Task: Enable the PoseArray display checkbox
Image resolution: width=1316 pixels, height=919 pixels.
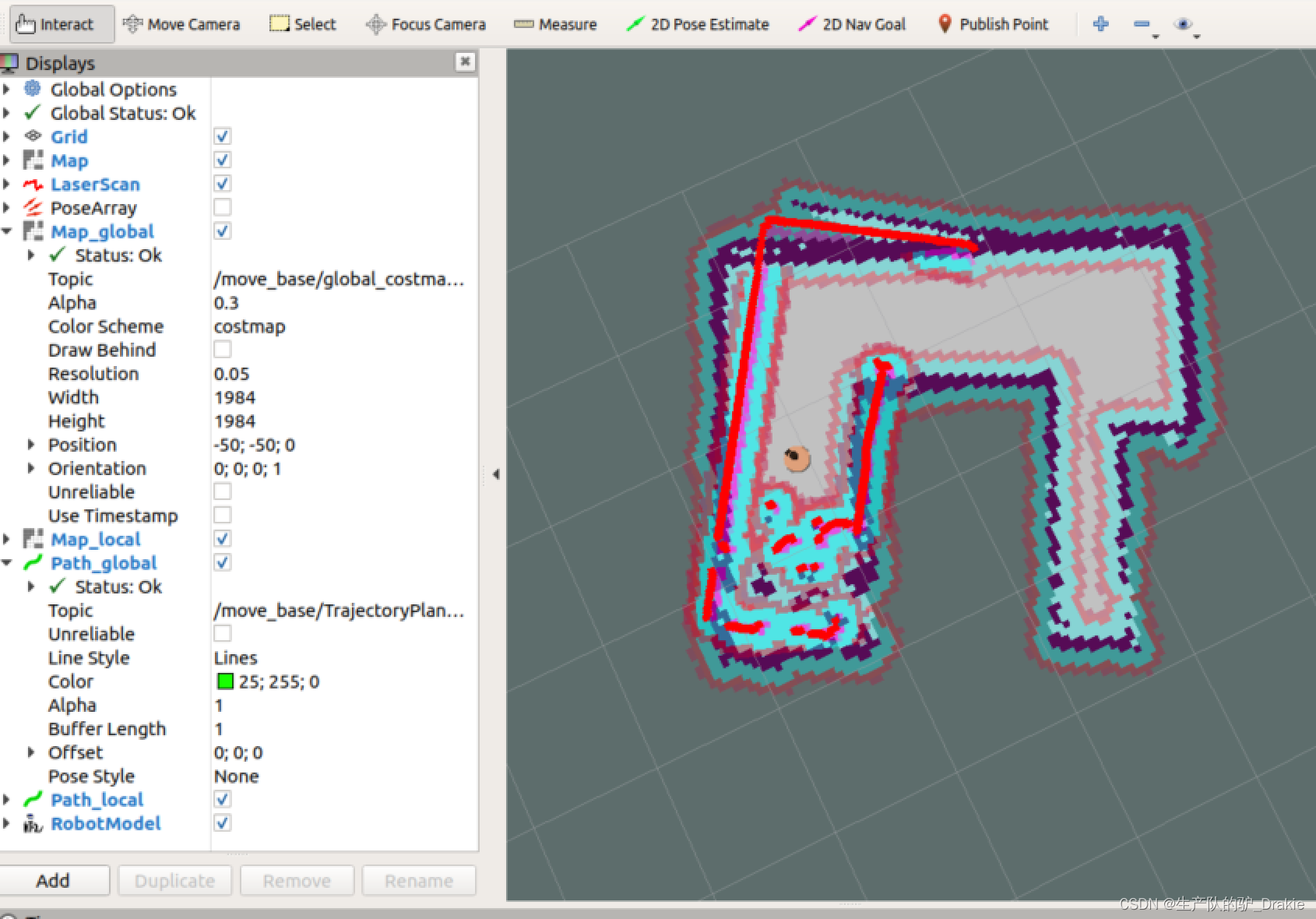Action: click(222, 207)
